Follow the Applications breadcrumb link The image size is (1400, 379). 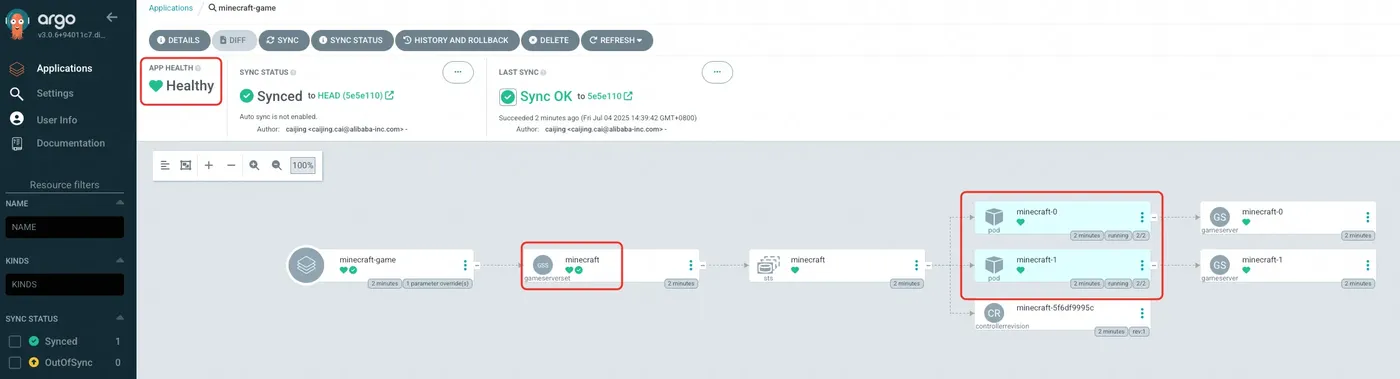(x=170, y=7)
